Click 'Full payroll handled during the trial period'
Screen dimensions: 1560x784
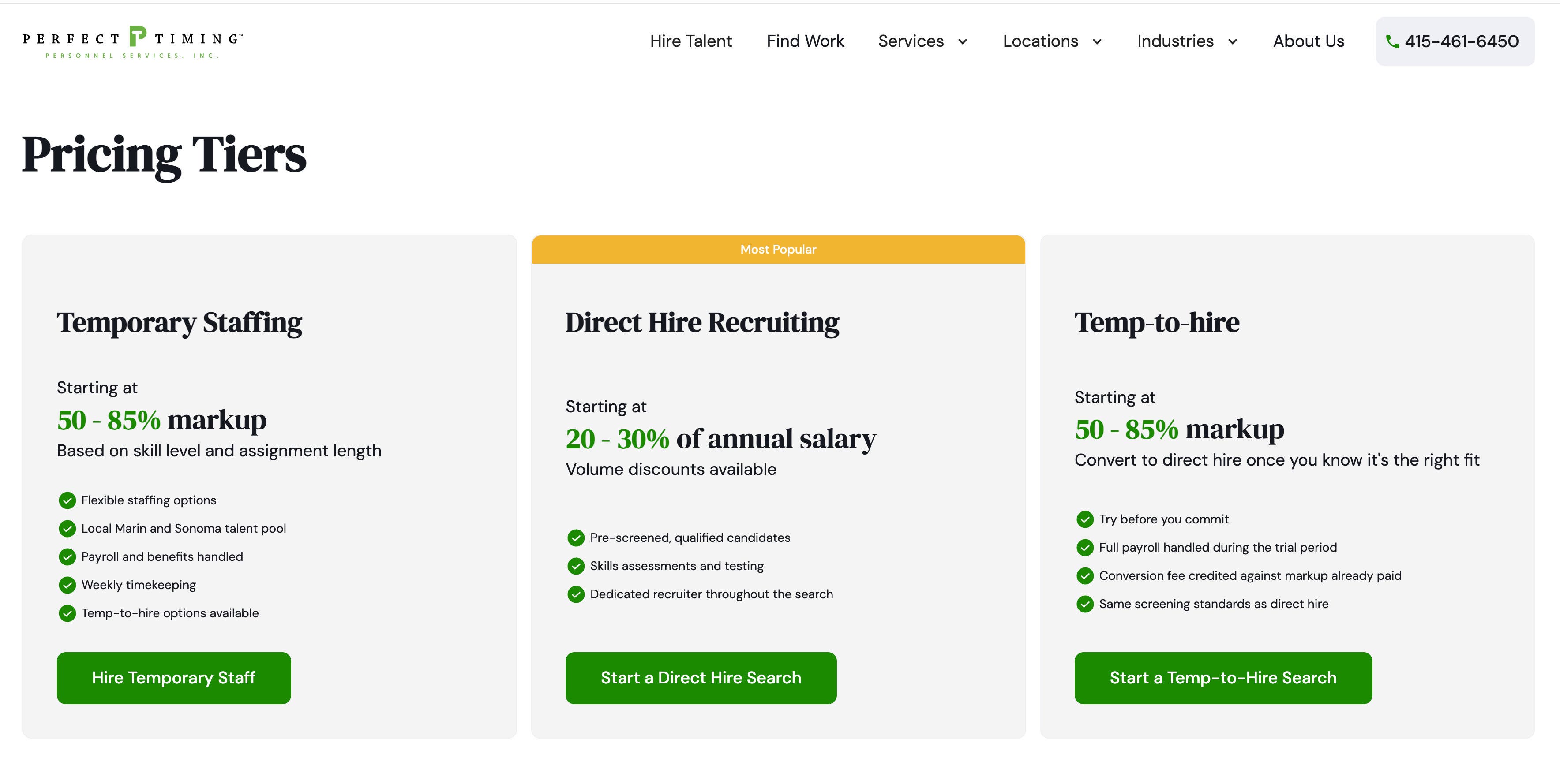[x=1218, y=547]
